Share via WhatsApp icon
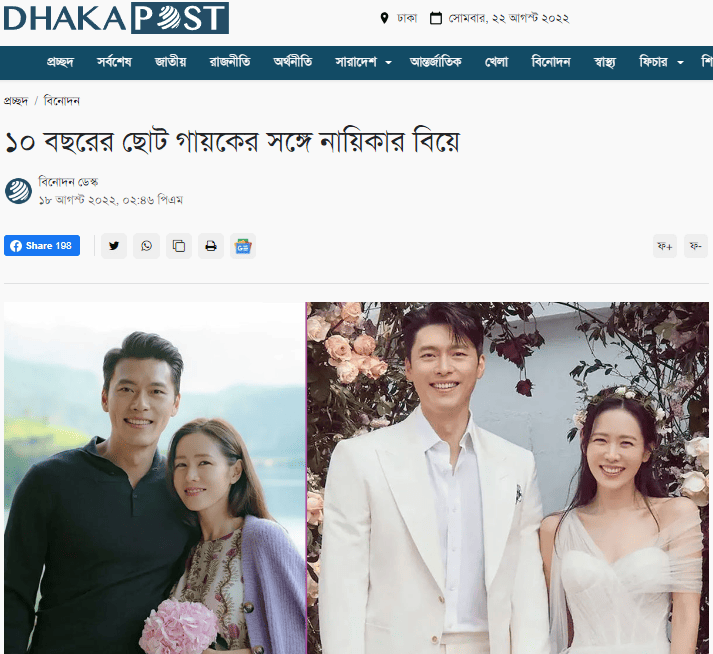The image size is (713, 654). tap(146, 246)
